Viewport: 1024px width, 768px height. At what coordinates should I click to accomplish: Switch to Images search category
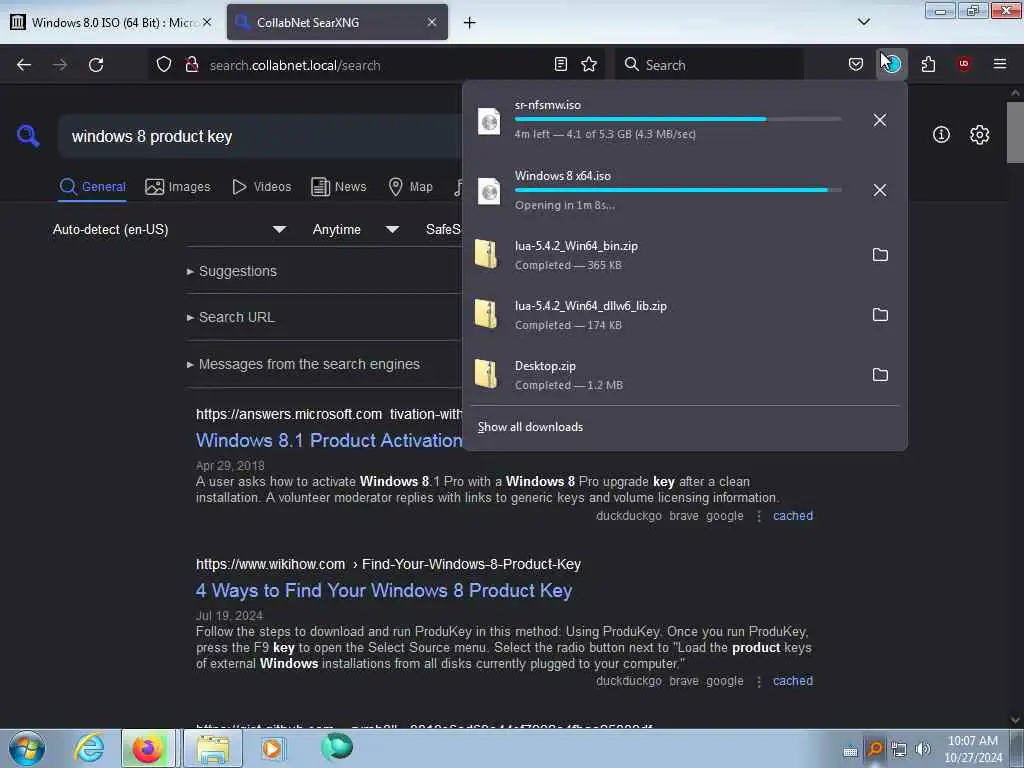click(x=178, y=187)
